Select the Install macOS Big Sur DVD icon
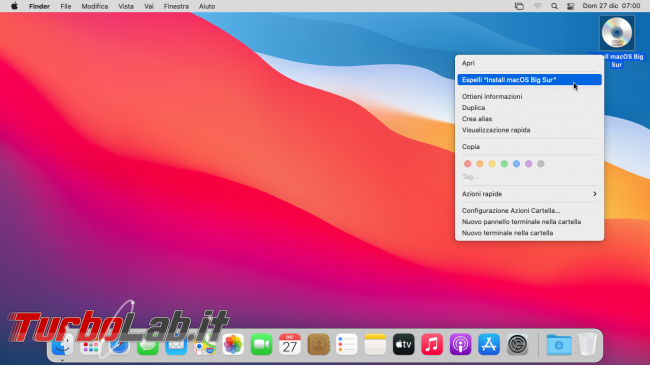 pyautogui.click(x=617, y=33)
